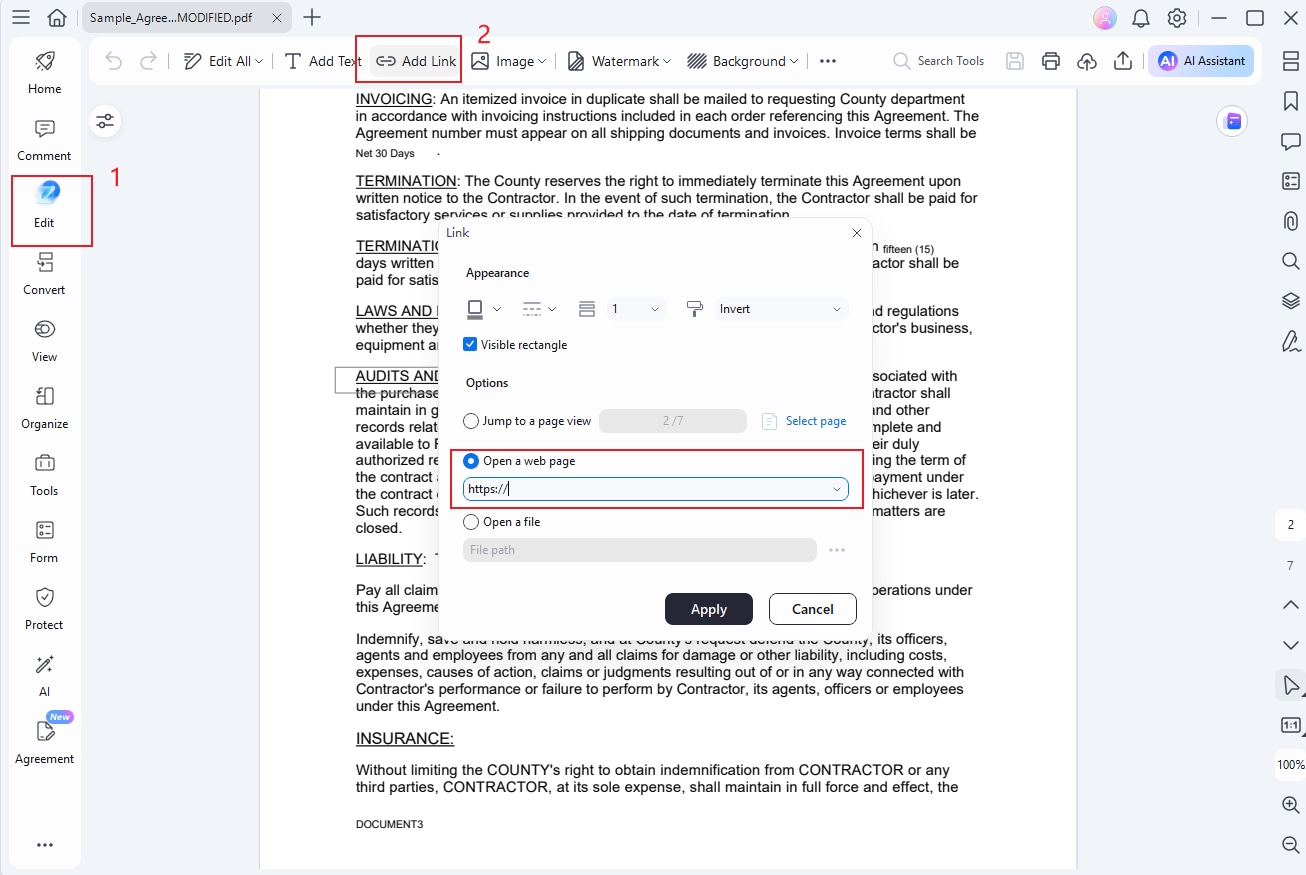The width and height of the screenshot is (1306, 875).
Task: Close the Link dialog
Action: click(x=857, y=233)
